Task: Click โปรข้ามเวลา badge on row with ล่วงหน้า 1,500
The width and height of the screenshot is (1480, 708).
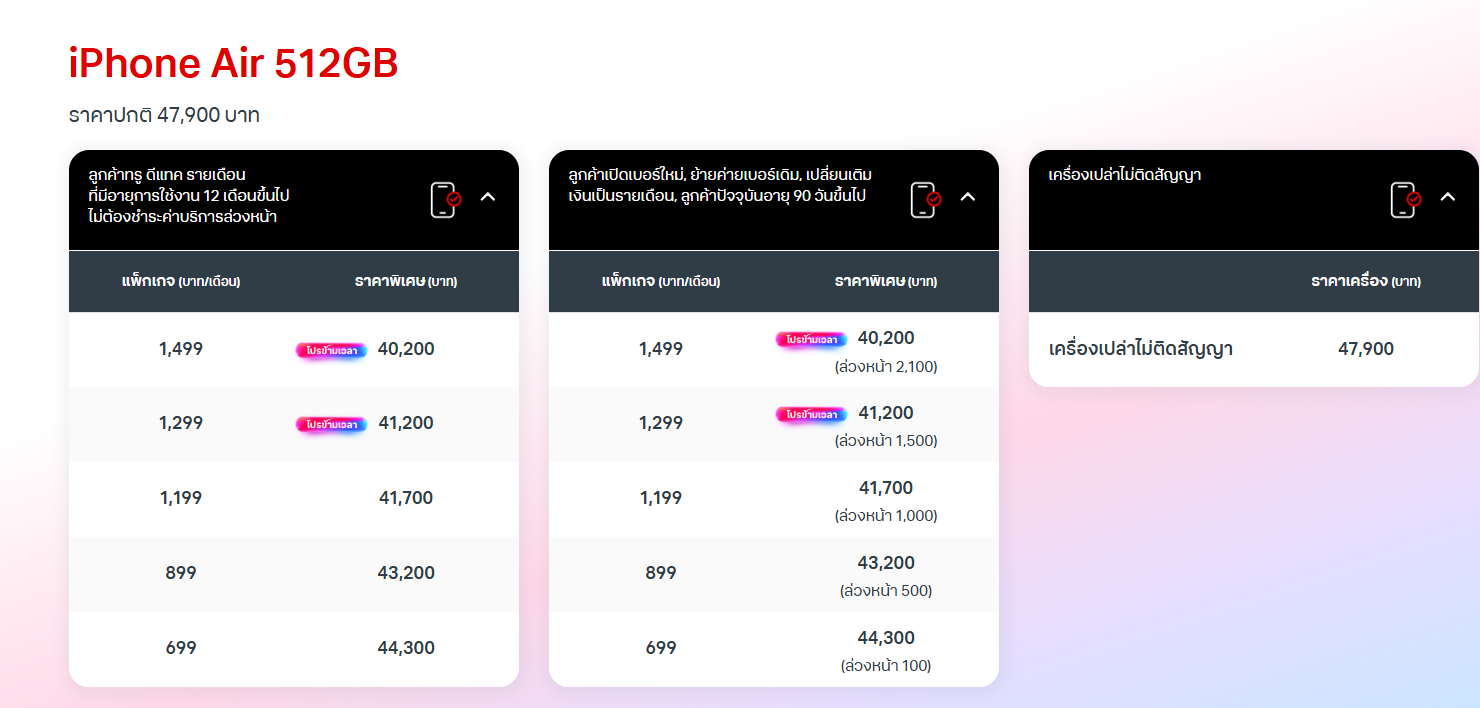Action: [x=811, y=414]
